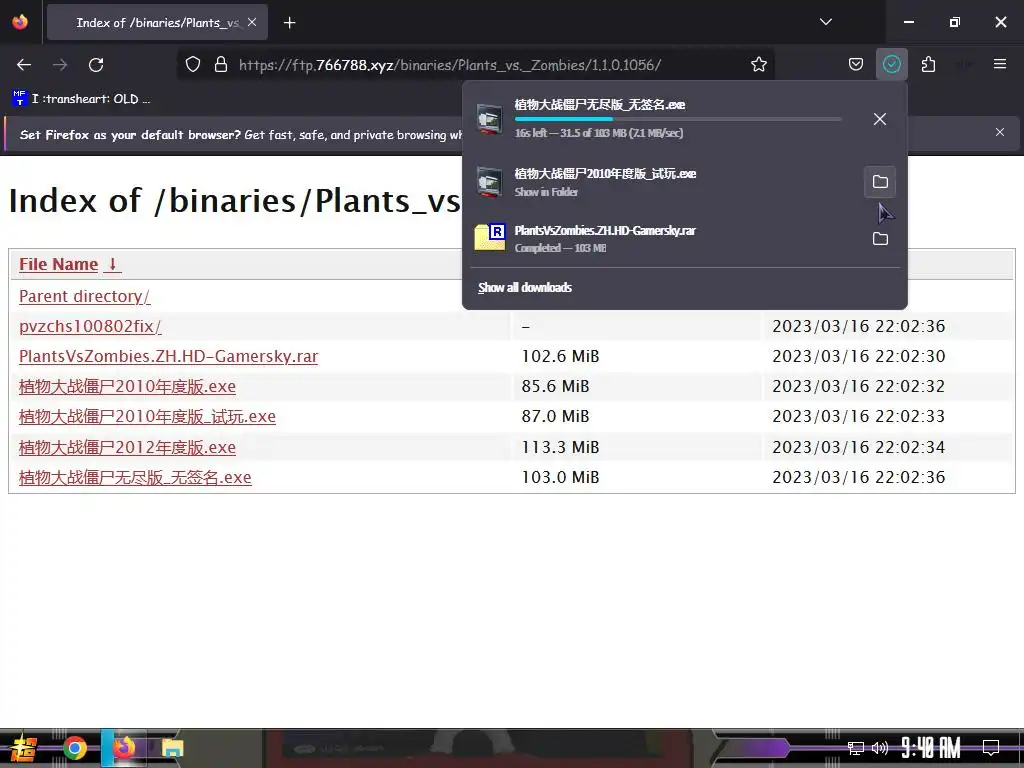This screenshot has width=1024, height=768.
Task: Click Show all downloads
Action: pos(524,287)
